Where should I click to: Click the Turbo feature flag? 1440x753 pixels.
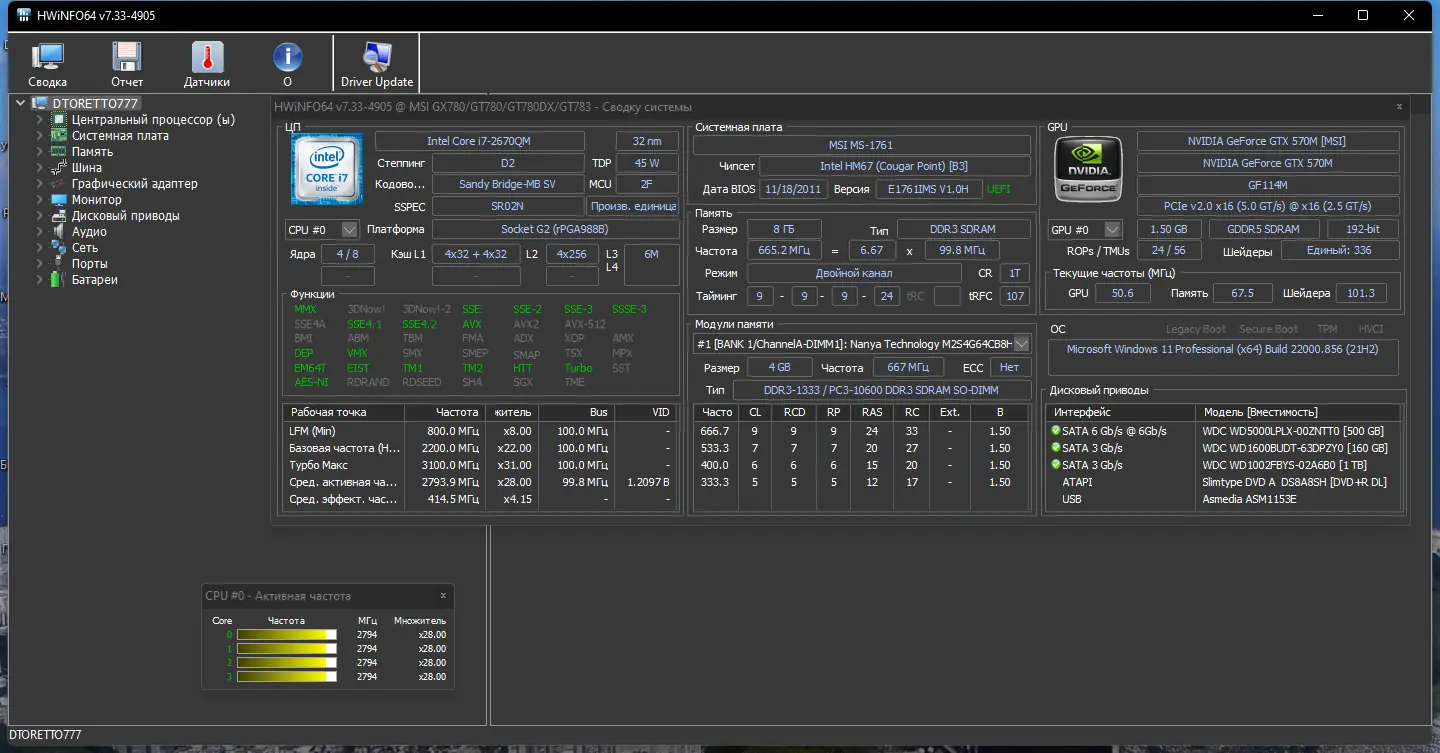pos(578,368)
